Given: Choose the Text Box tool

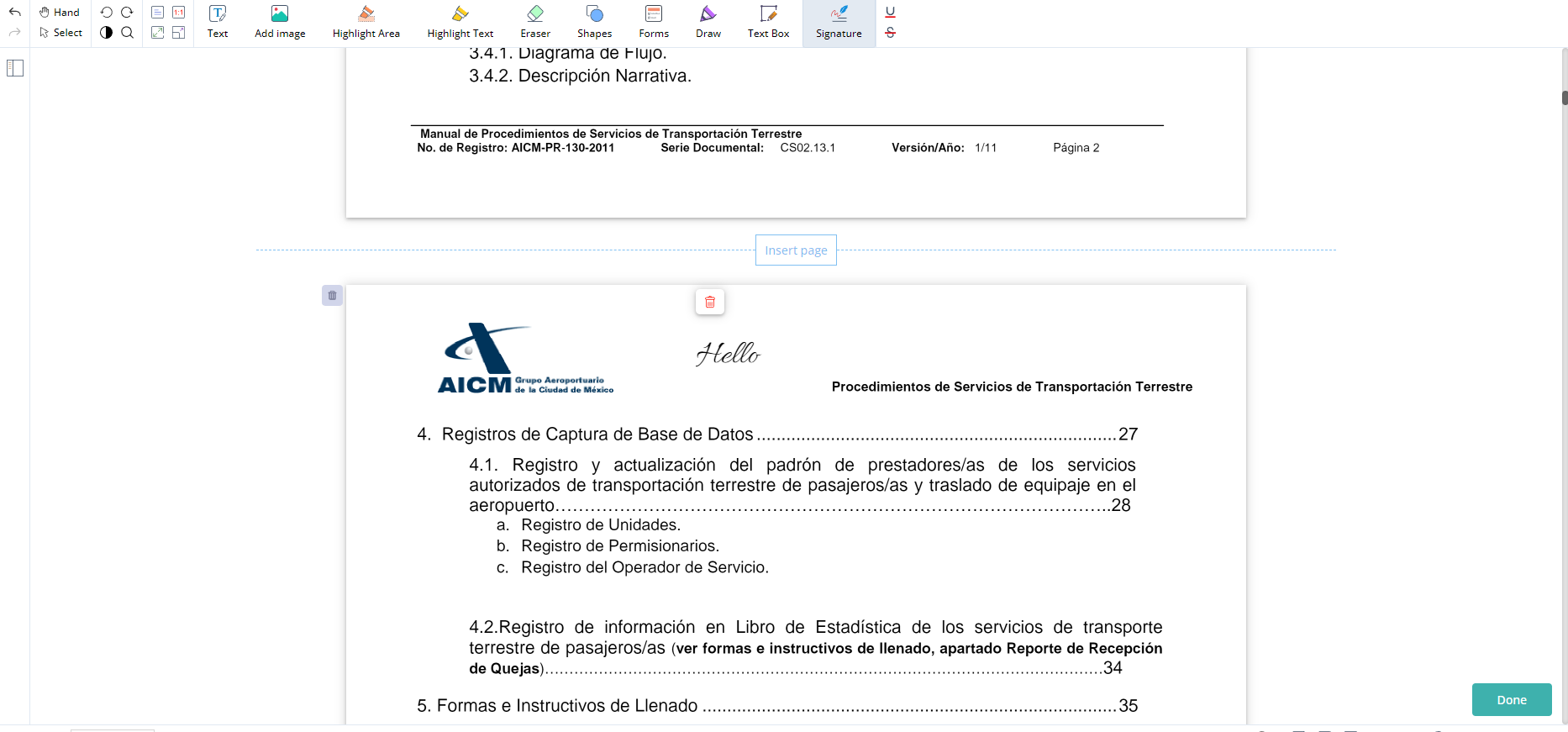Looking at the screenshot, I should click(768, 23).
